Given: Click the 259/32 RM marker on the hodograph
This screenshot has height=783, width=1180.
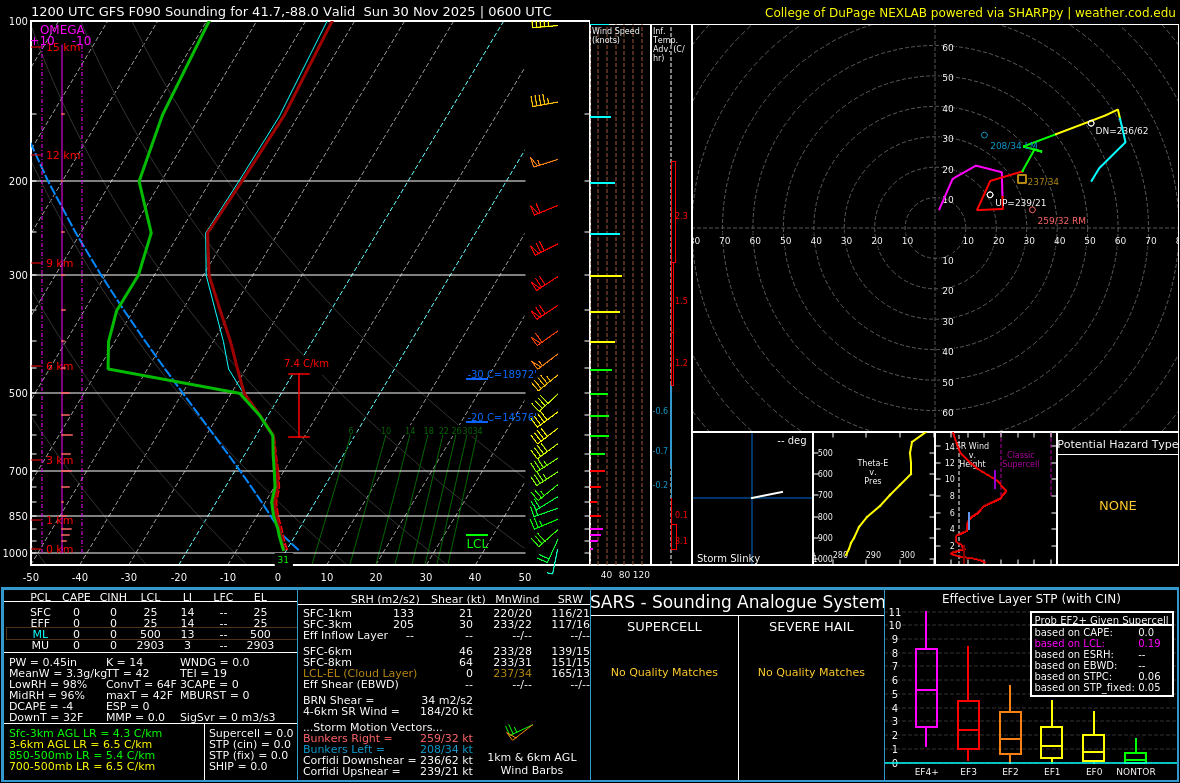Looking at the screenshot, I should [1032, 210].
